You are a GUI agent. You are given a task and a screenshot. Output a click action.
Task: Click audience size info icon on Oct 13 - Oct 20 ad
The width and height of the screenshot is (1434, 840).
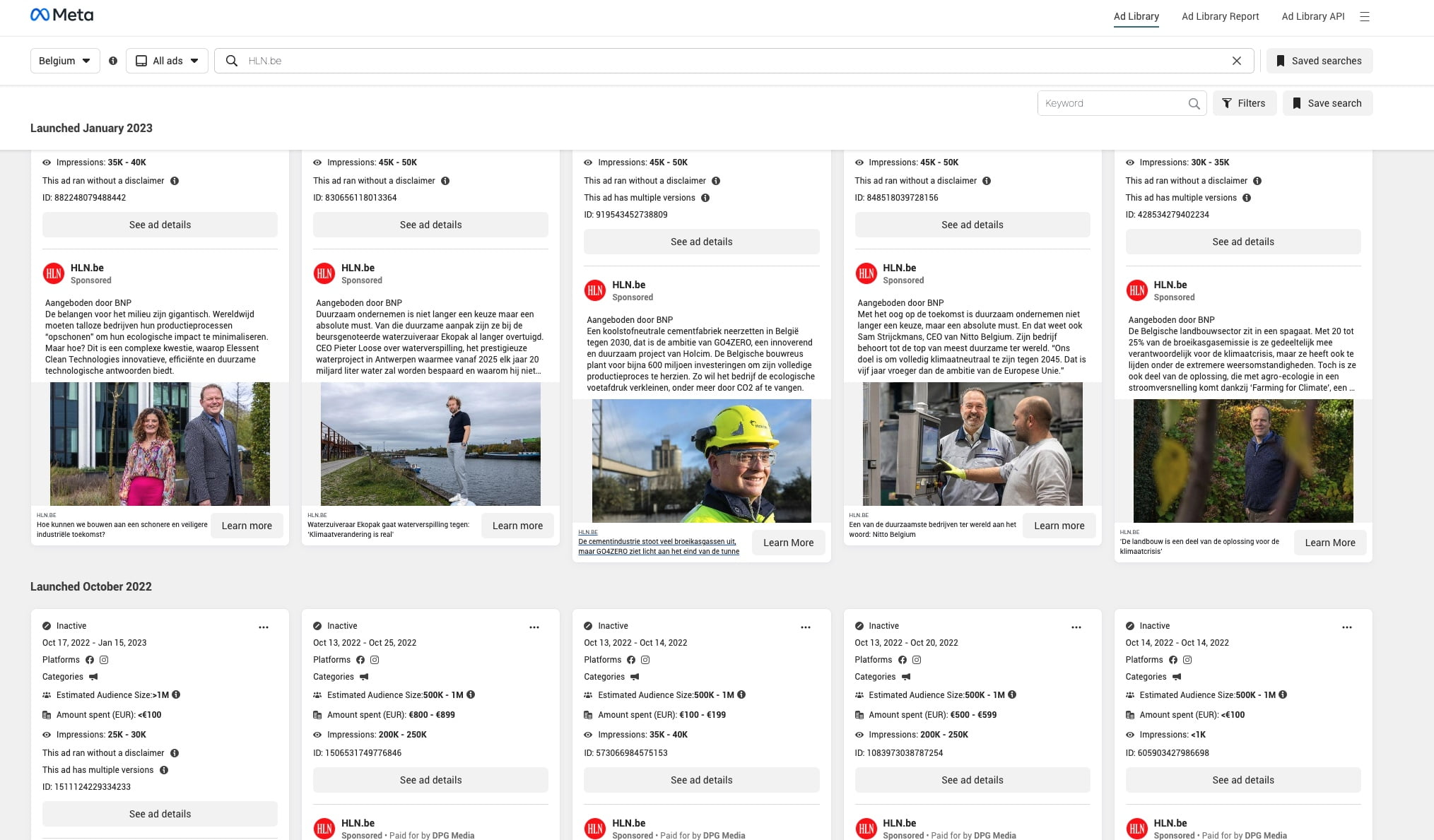(1012, 694)
